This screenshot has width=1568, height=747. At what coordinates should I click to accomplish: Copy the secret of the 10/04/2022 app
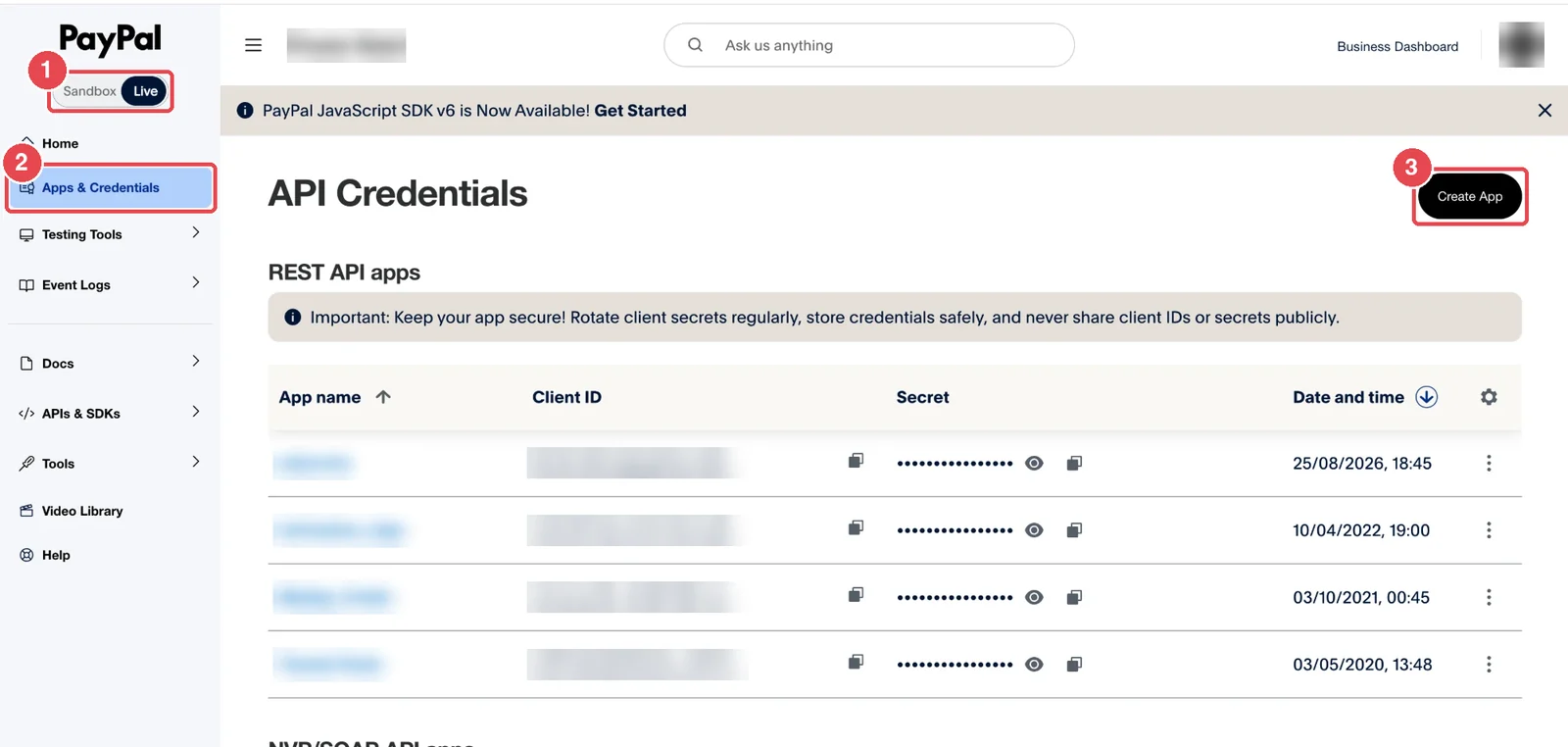[1074, 530]
